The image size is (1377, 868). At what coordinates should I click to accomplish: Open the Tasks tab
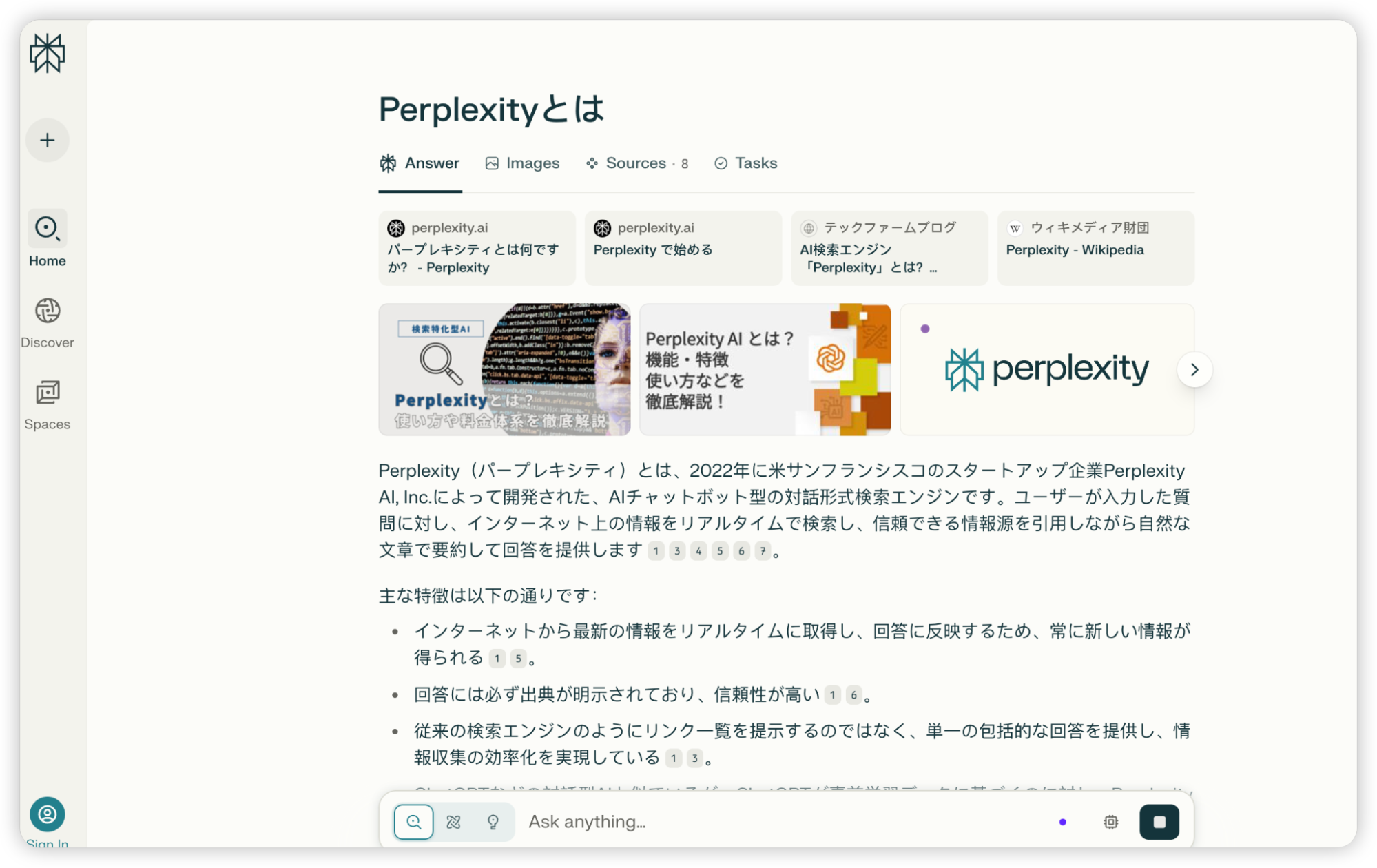point(746,163)
